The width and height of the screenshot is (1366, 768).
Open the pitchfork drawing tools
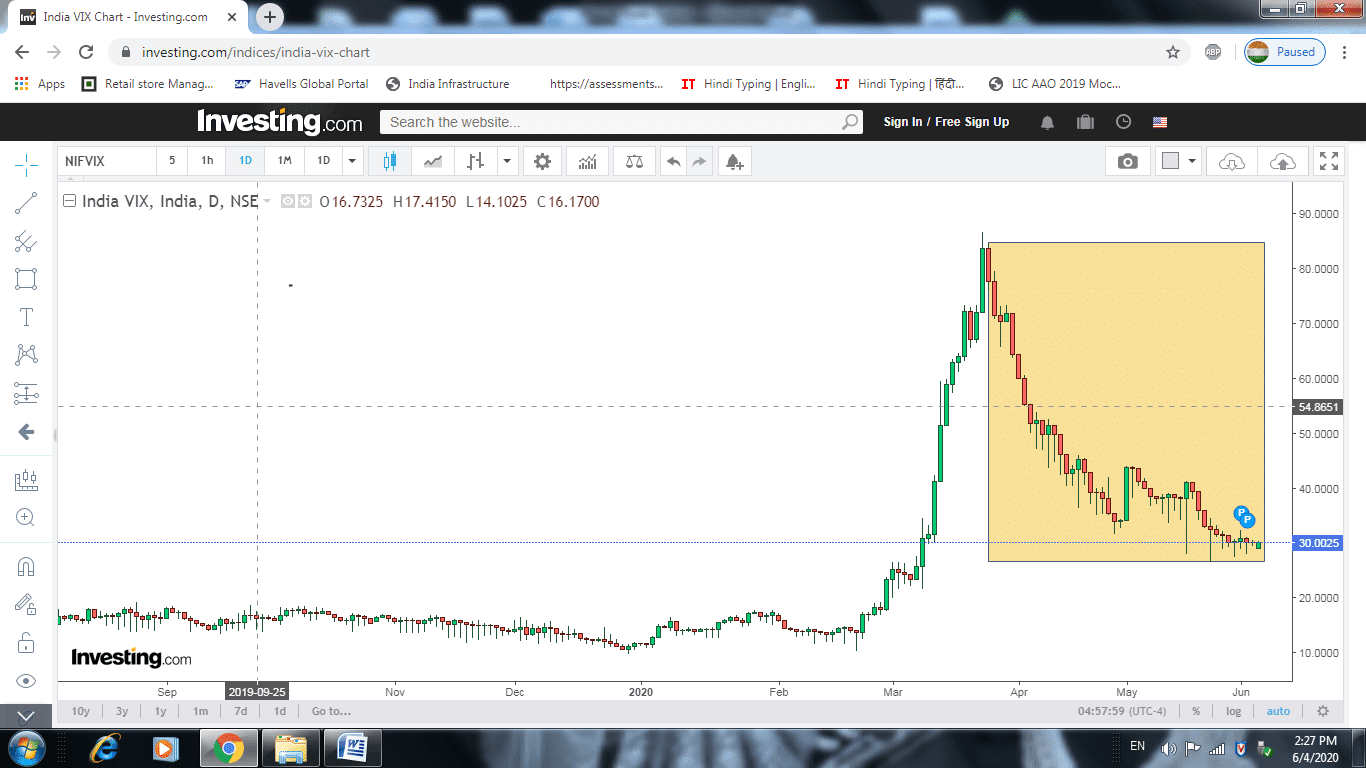26,241
